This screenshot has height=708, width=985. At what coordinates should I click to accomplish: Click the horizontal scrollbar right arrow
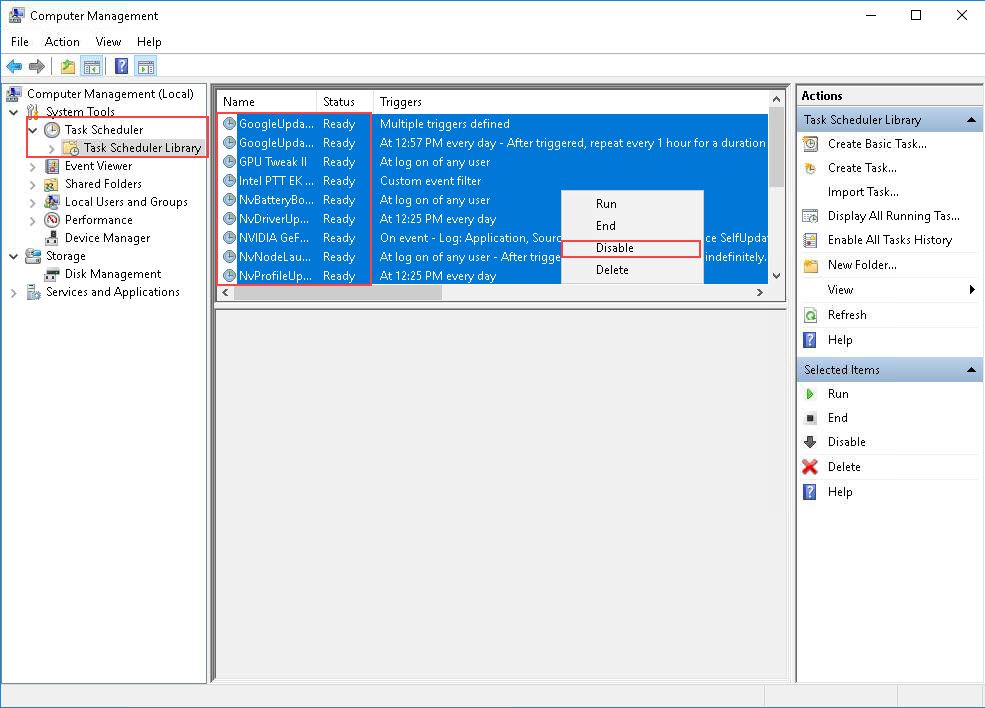pyautogui.click(x=759, y=292)
